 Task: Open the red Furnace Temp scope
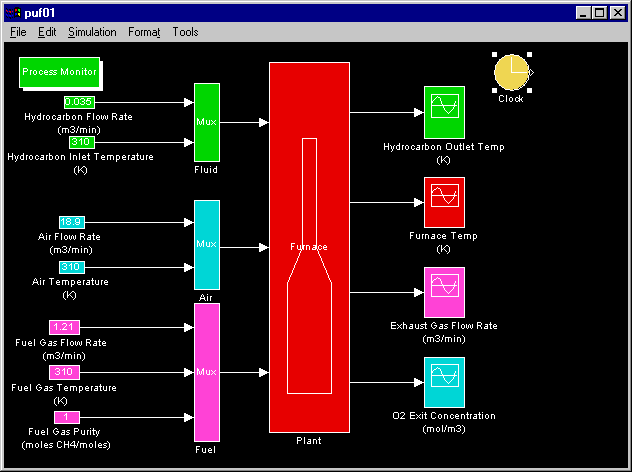(444, 203)
